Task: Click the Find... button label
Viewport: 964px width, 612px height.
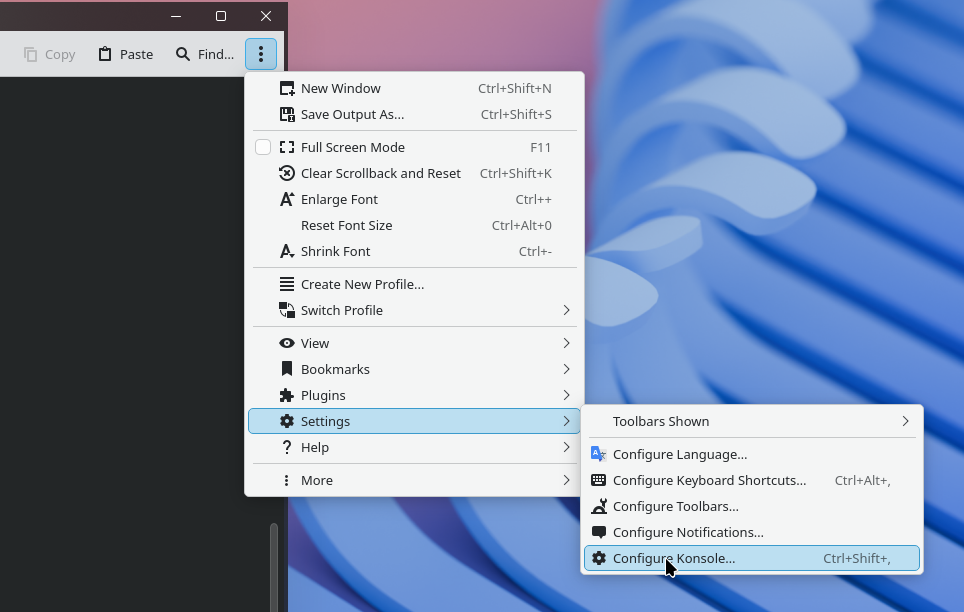Action: [x=216, y=55]
